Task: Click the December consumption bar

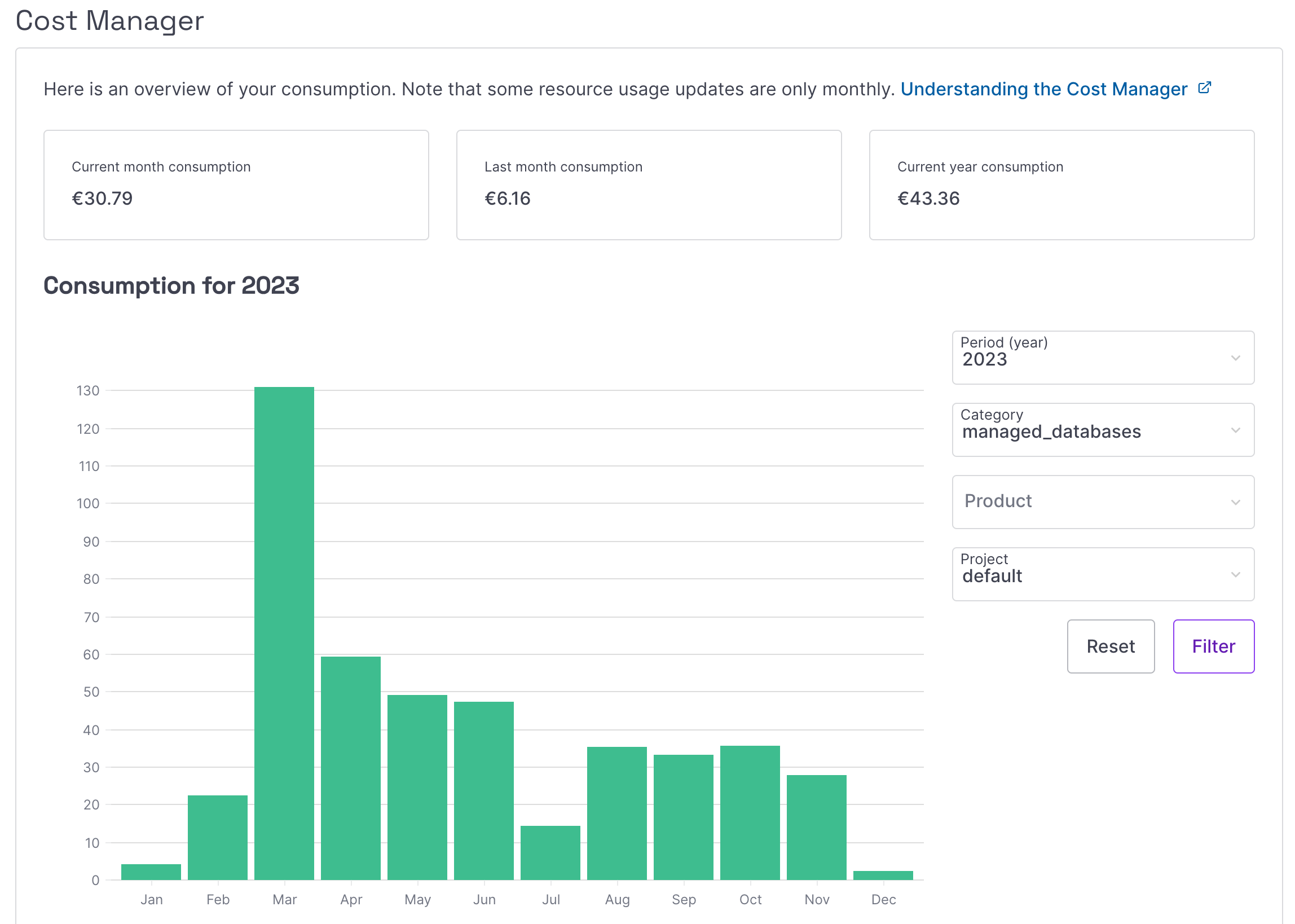Action: pyautogui.click(x=883, y=875)
